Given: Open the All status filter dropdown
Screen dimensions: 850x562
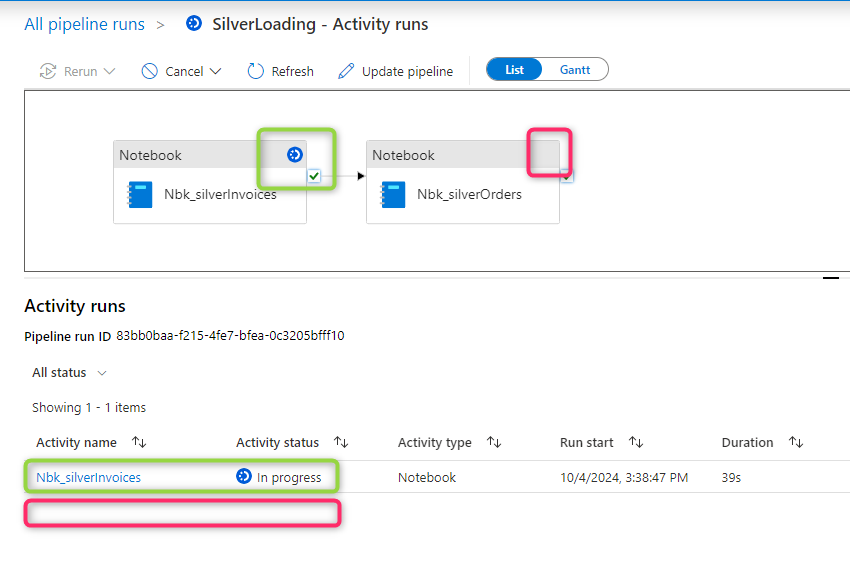Looking at the screenshot, I should pos(69,372).
